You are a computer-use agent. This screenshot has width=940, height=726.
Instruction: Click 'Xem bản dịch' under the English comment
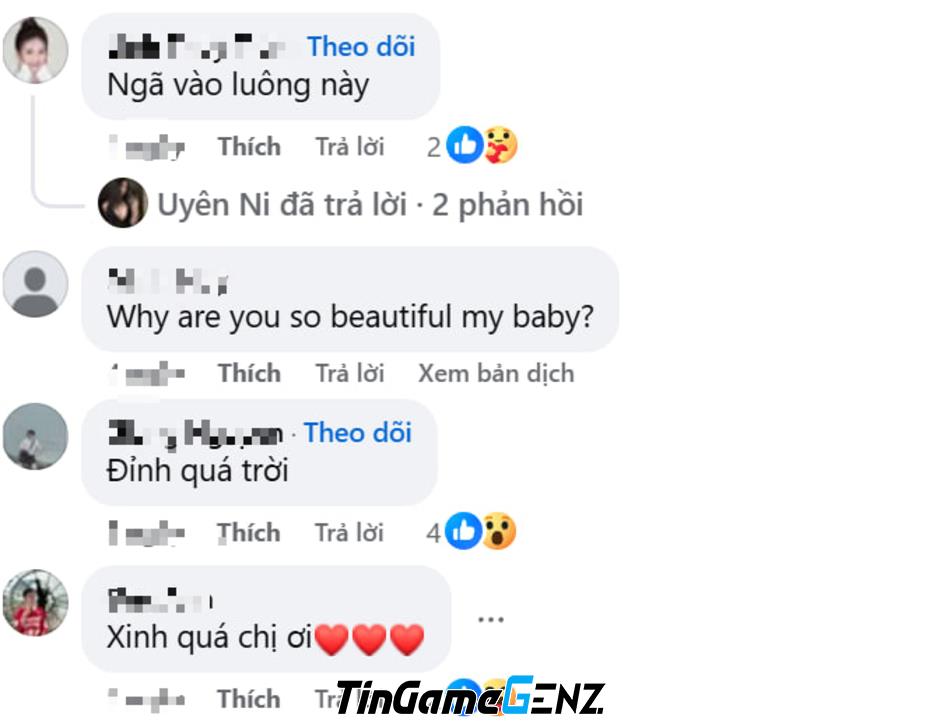(x=496, y=373)
